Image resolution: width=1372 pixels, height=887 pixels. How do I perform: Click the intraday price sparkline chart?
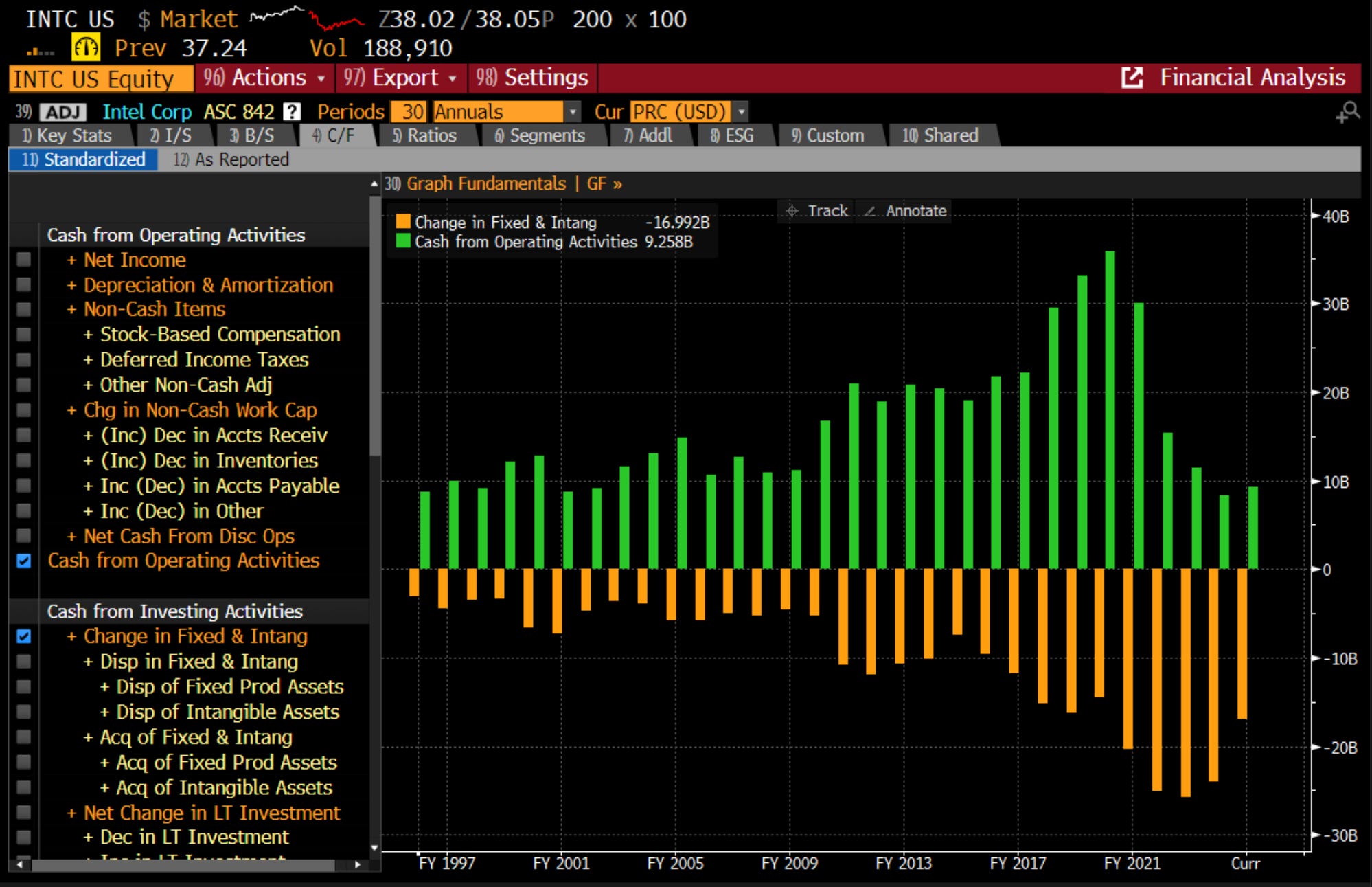point(307,19)
